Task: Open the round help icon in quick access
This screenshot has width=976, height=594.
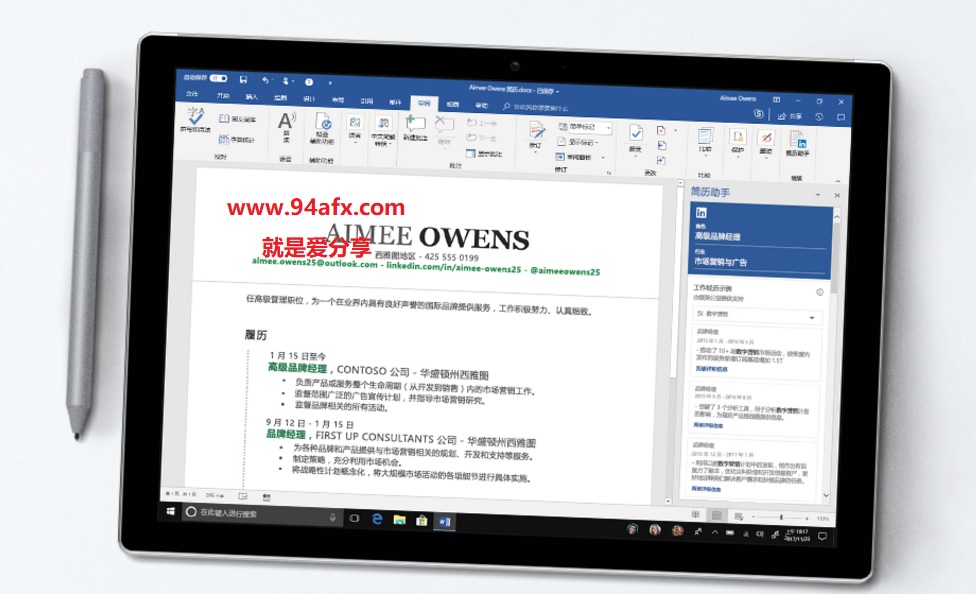Action: 309,82
